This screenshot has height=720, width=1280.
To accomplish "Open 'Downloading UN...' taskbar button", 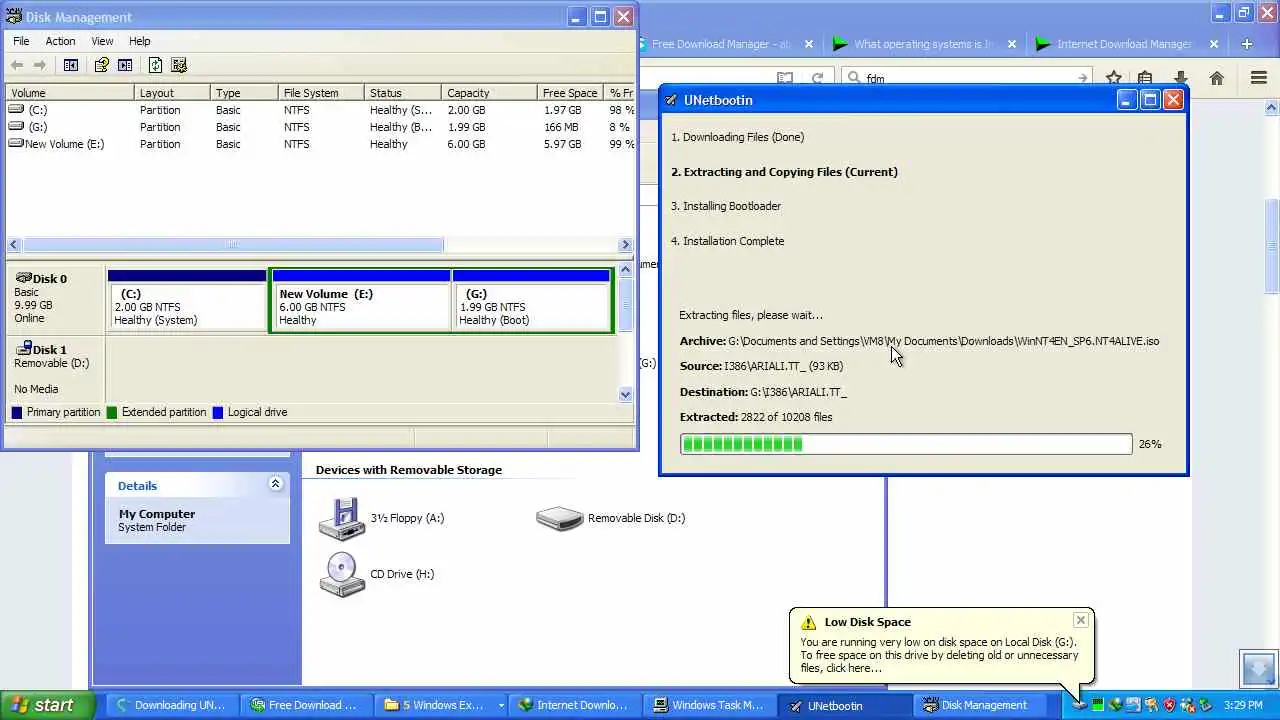I will pos(171,705).
